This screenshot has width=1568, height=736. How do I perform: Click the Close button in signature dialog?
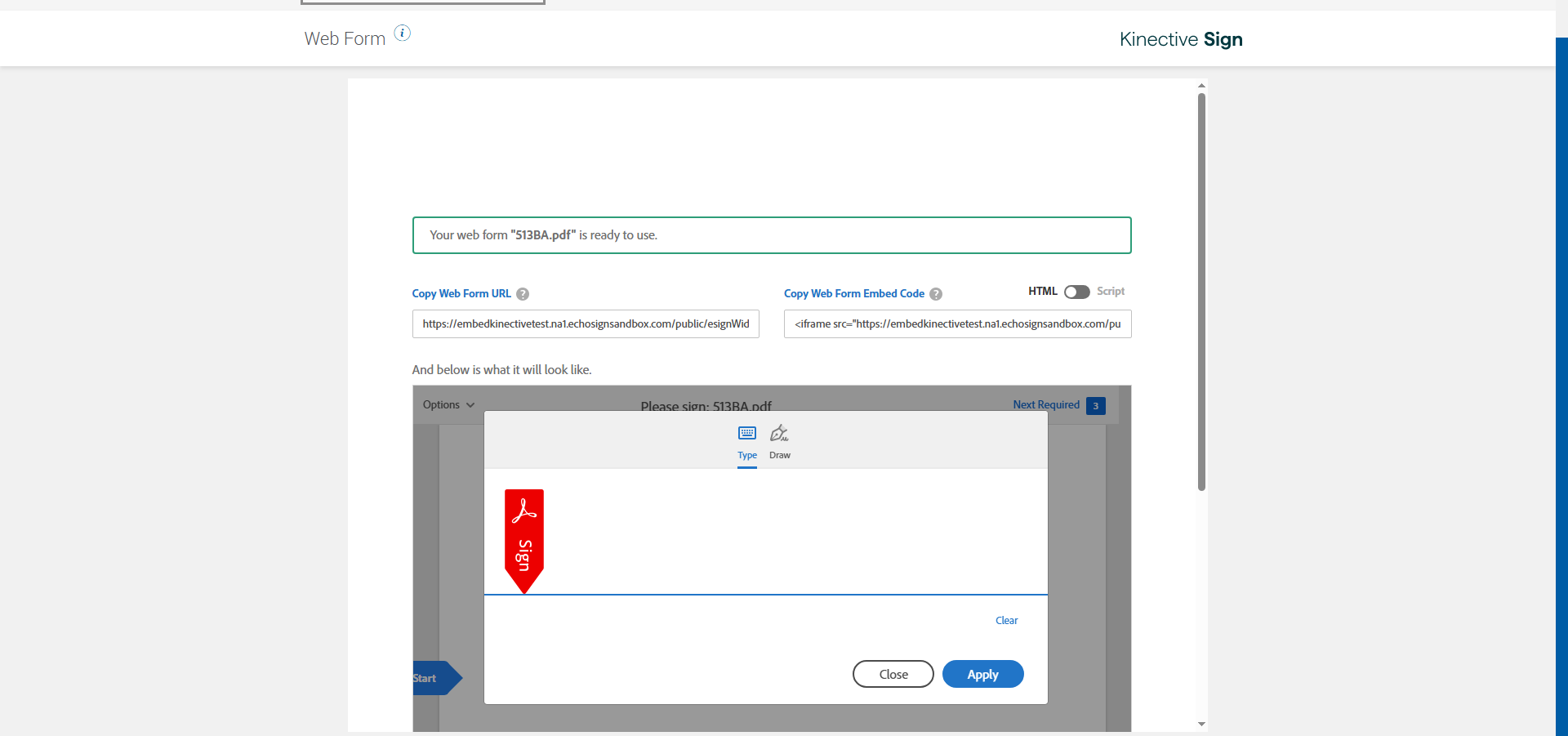point(893,674)
